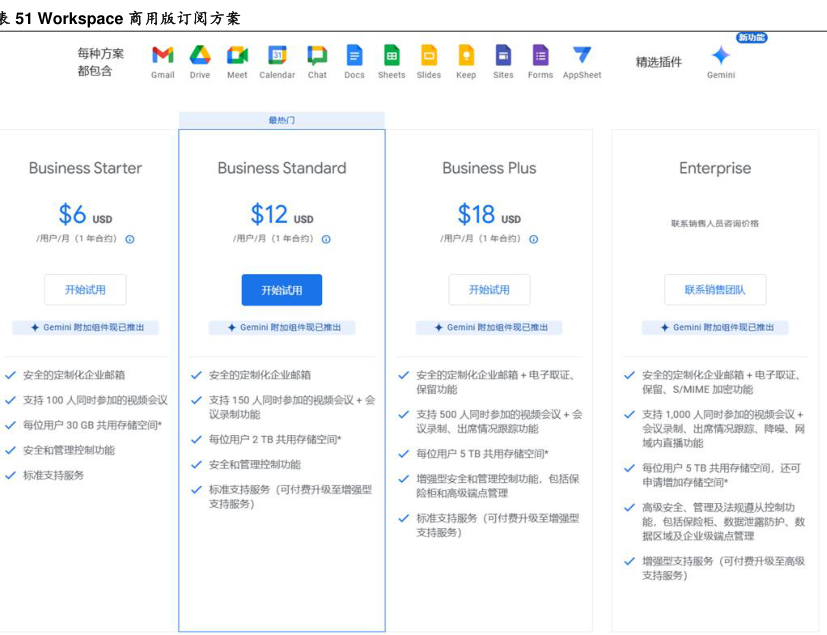Image resolution: width=827 pixels, height=635 pixels.
Task: Open Gemini add-on banner under Business Standard
Action: (282, 328)
